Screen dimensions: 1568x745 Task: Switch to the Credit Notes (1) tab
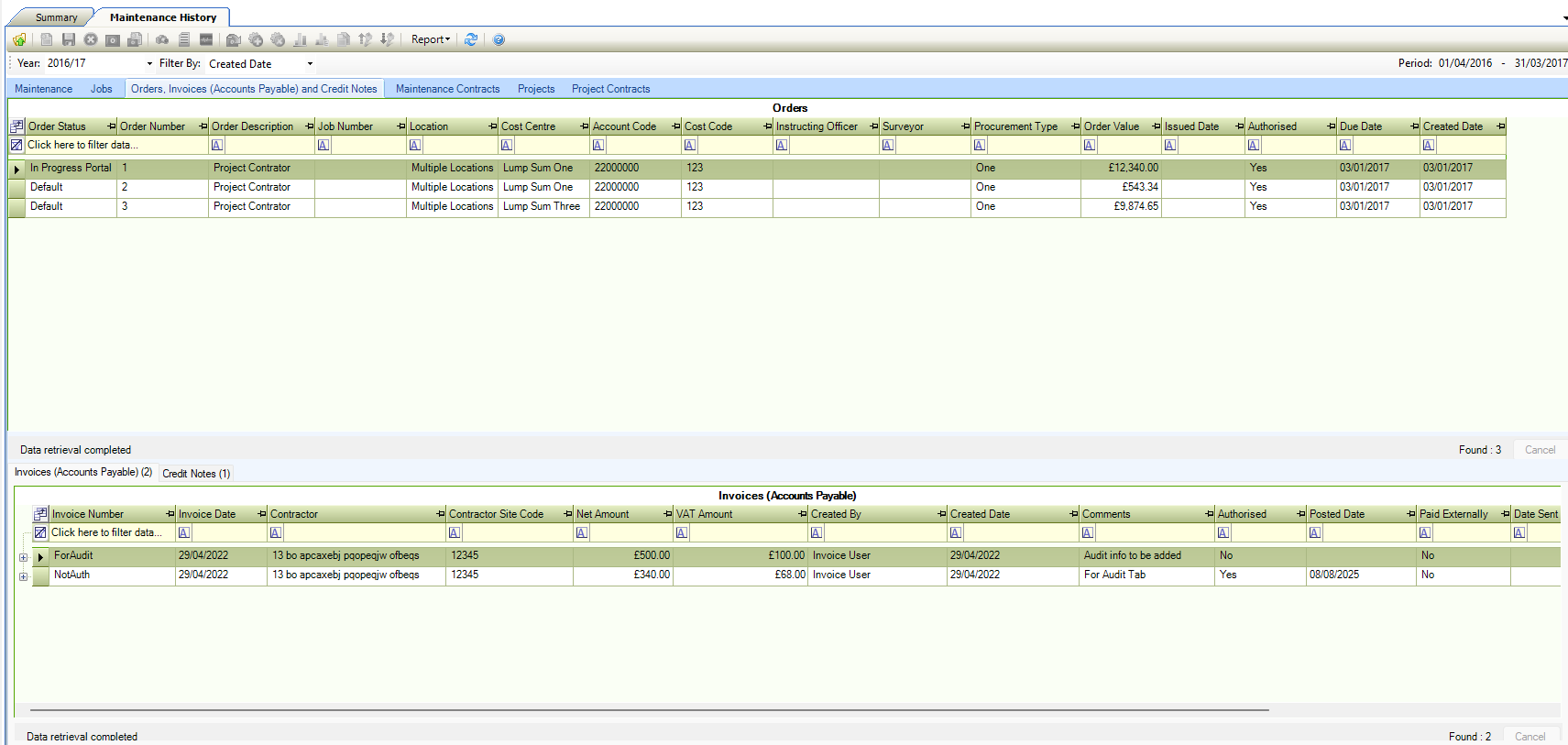point(196,474)
